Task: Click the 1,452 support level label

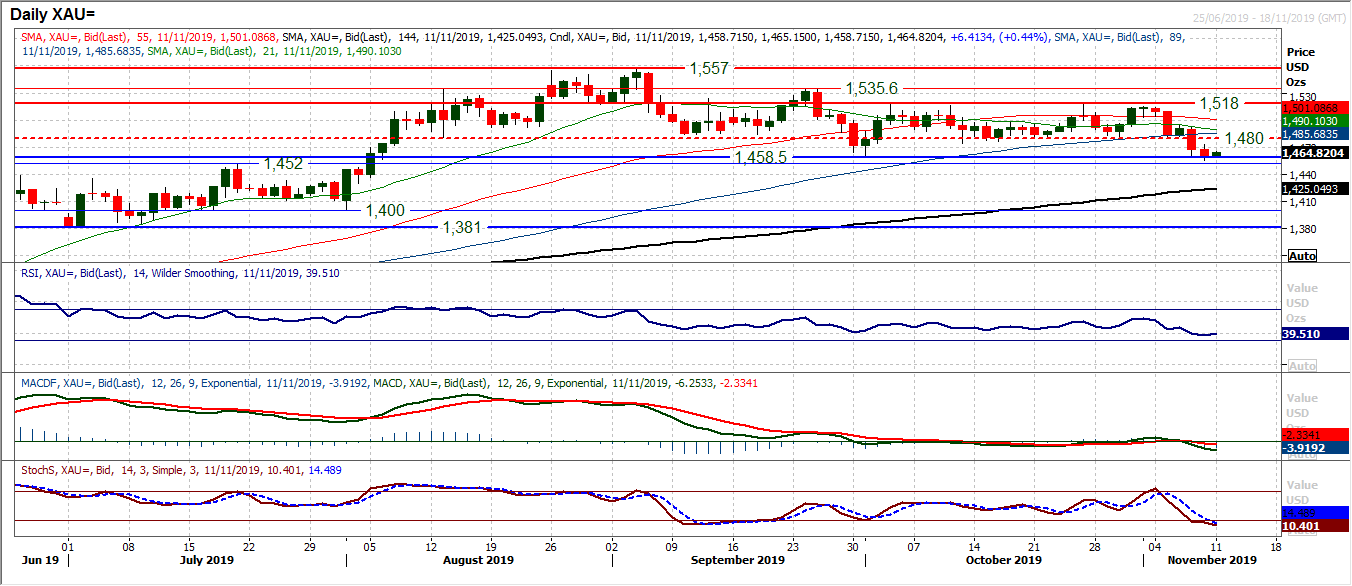Action: click(282, 163)
